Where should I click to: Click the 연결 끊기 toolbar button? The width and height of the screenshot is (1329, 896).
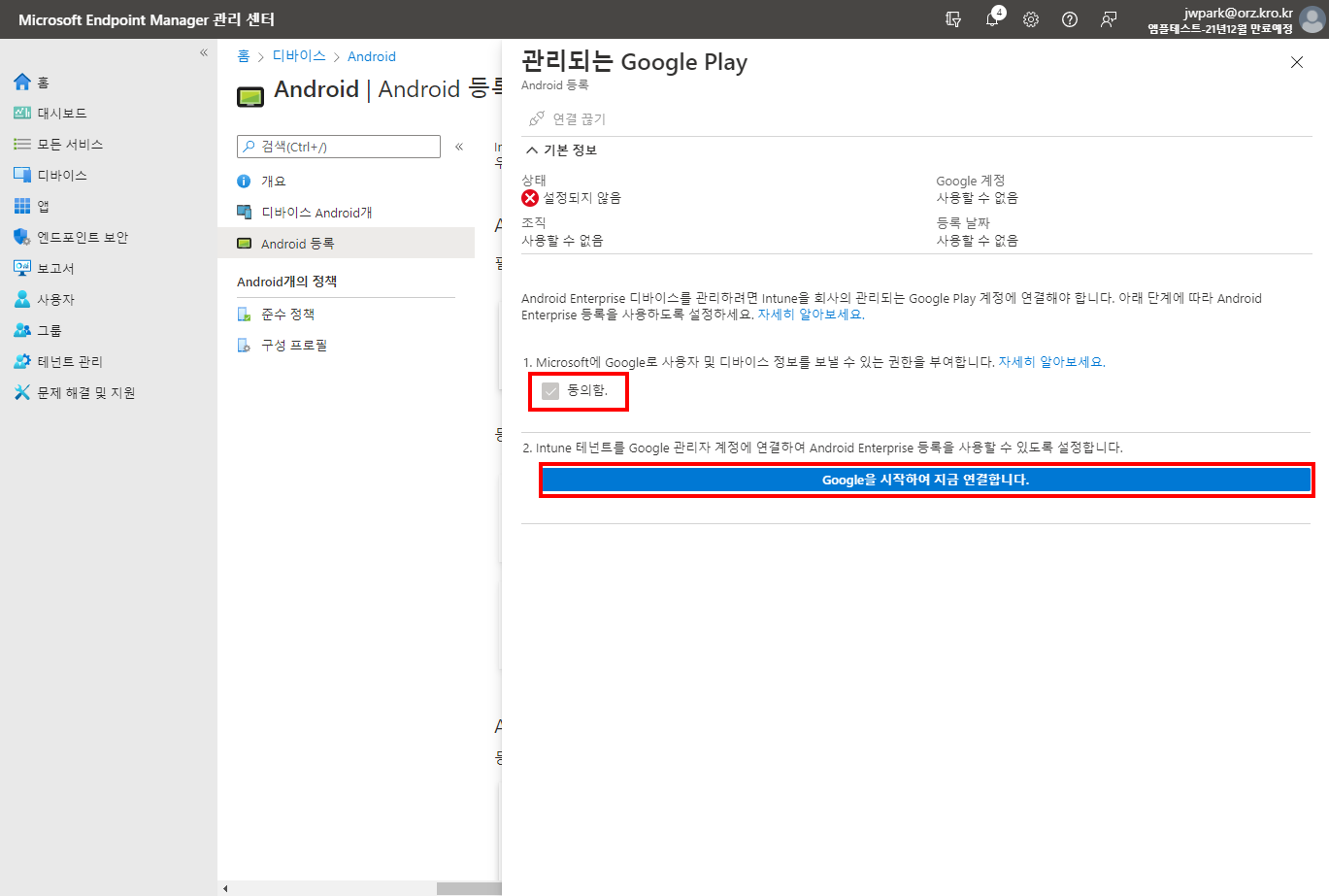(567, 118)
